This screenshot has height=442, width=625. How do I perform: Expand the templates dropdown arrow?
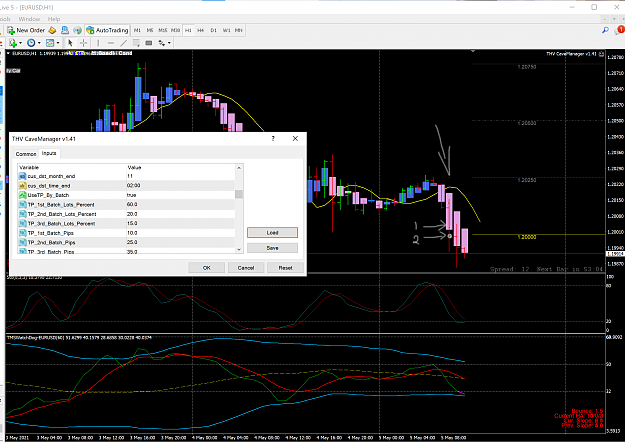click(58, 43)
